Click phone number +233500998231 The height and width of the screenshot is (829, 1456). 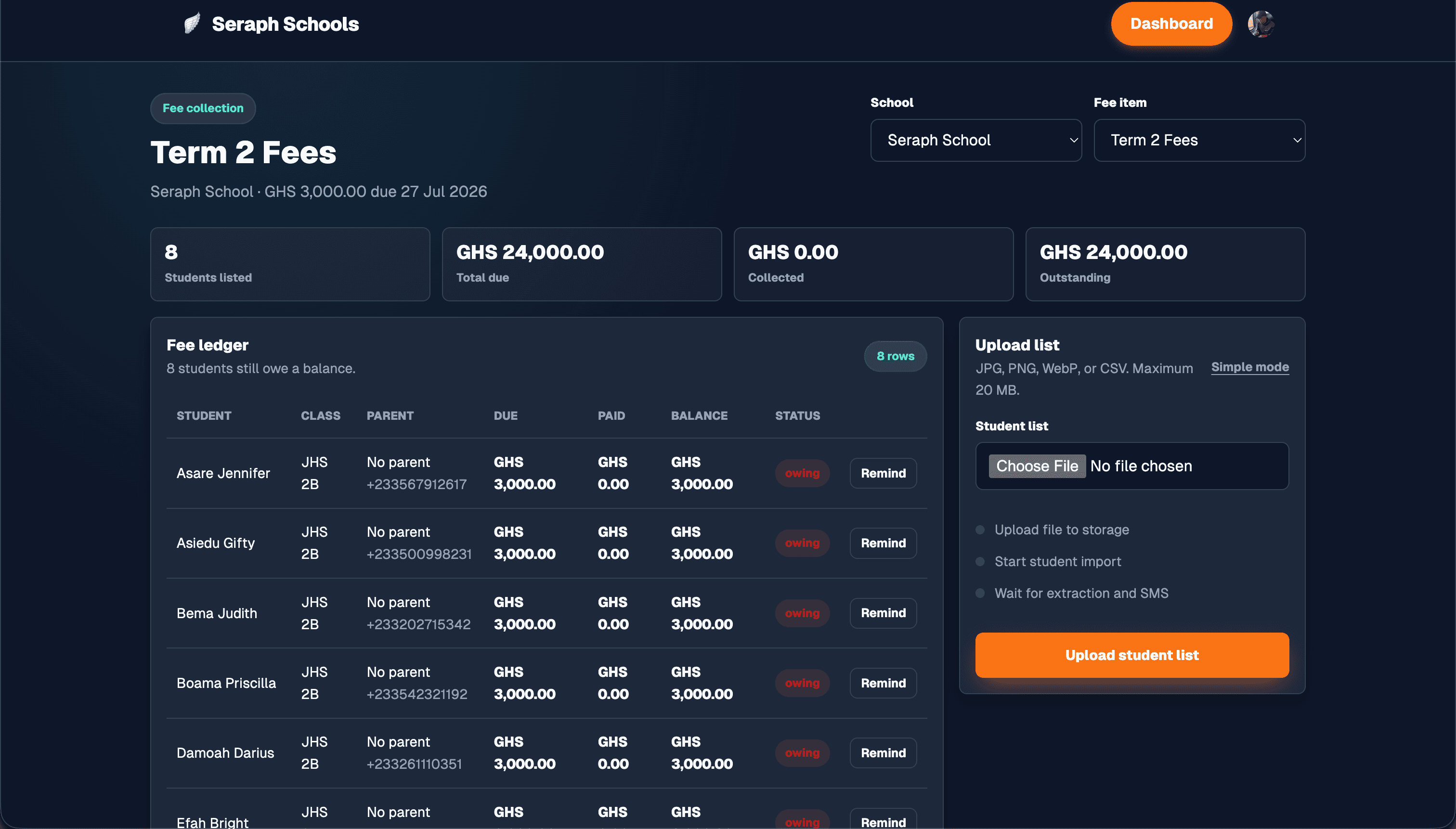pos(419,554)
